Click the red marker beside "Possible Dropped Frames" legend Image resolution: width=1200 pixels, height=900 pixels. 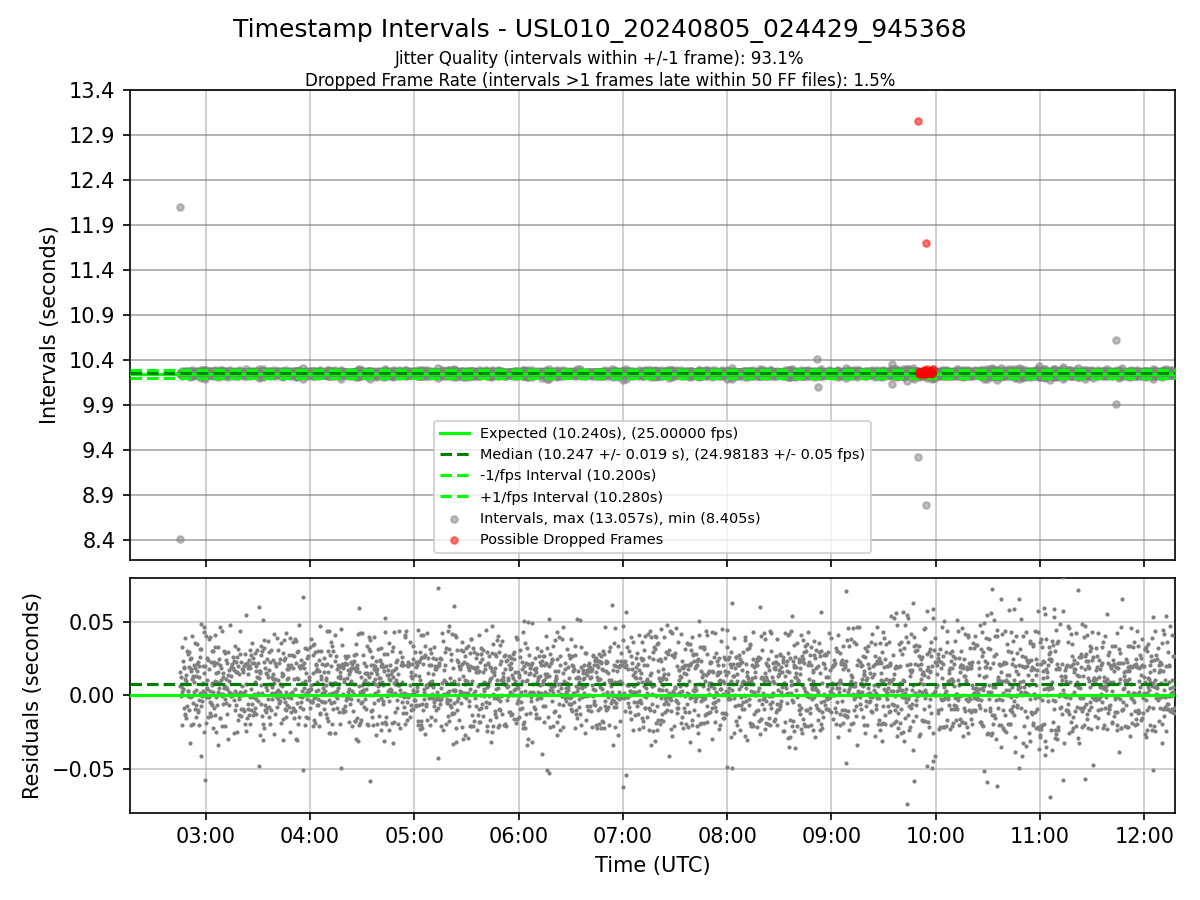click(x=455, y=540)
